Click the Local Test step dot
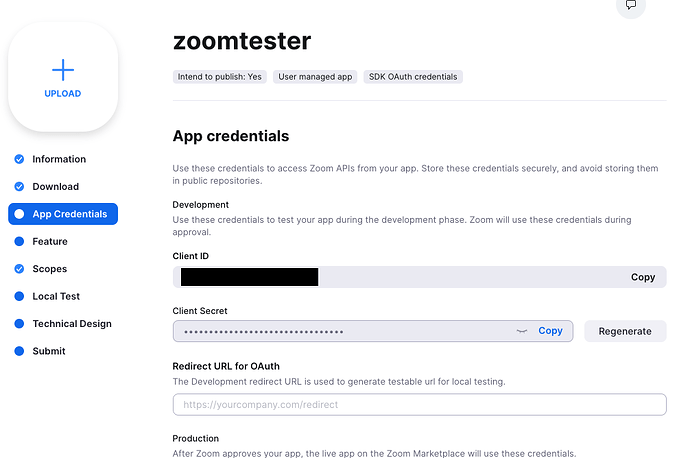The width and height of the screenshot is (690, 458). pos(18,296)
